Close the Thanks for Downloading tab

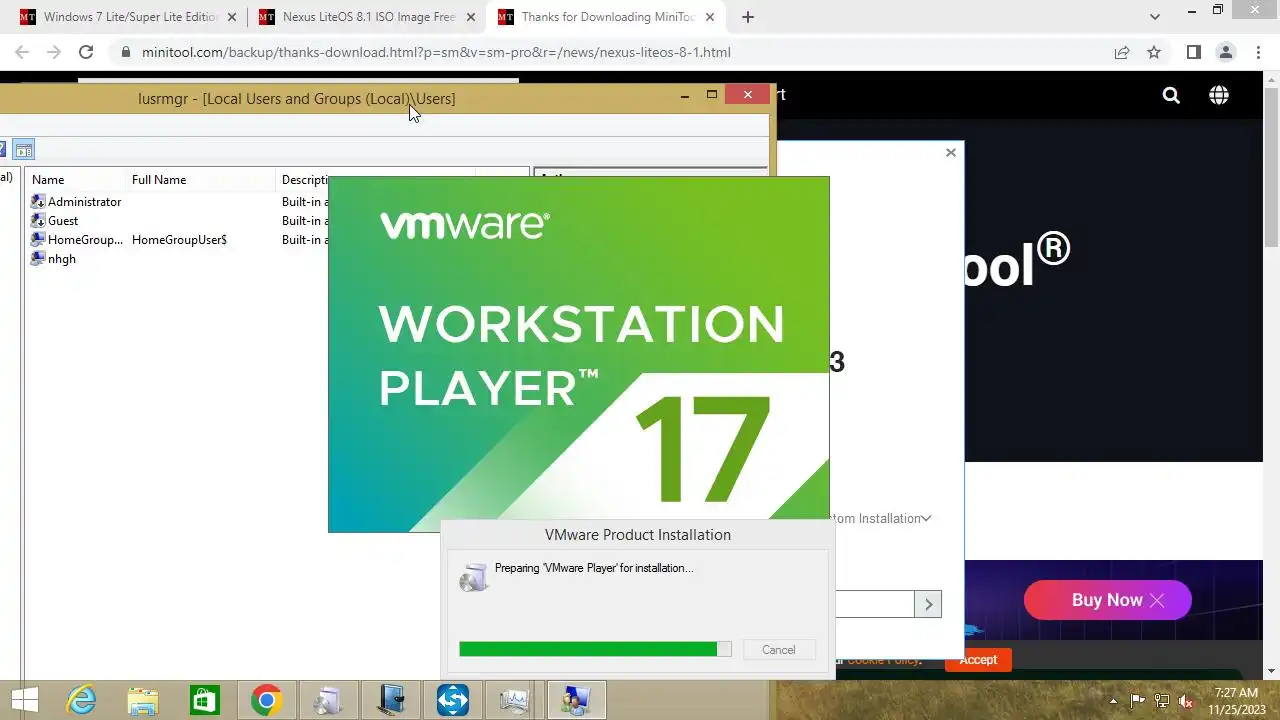709,17
